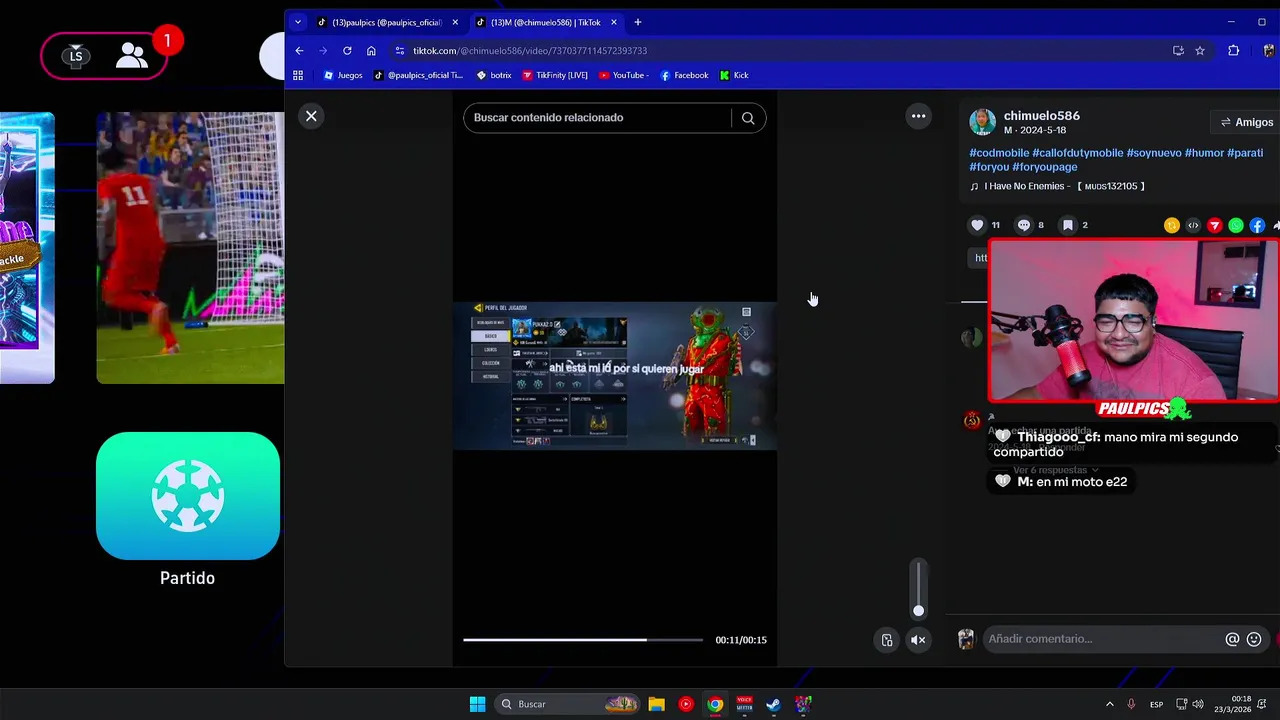The width and height of the screenshot is (1280, 720).
Task: Switch the ESP language indicator
Action: pyautogui.click(x=1156, y=704)
